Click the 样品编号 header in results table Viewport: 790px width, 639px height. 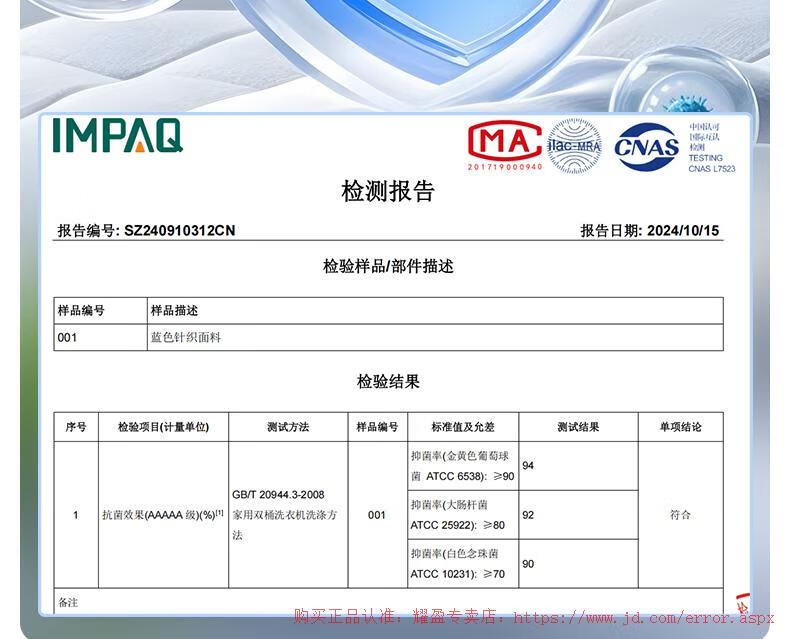(x=377, y=427)
